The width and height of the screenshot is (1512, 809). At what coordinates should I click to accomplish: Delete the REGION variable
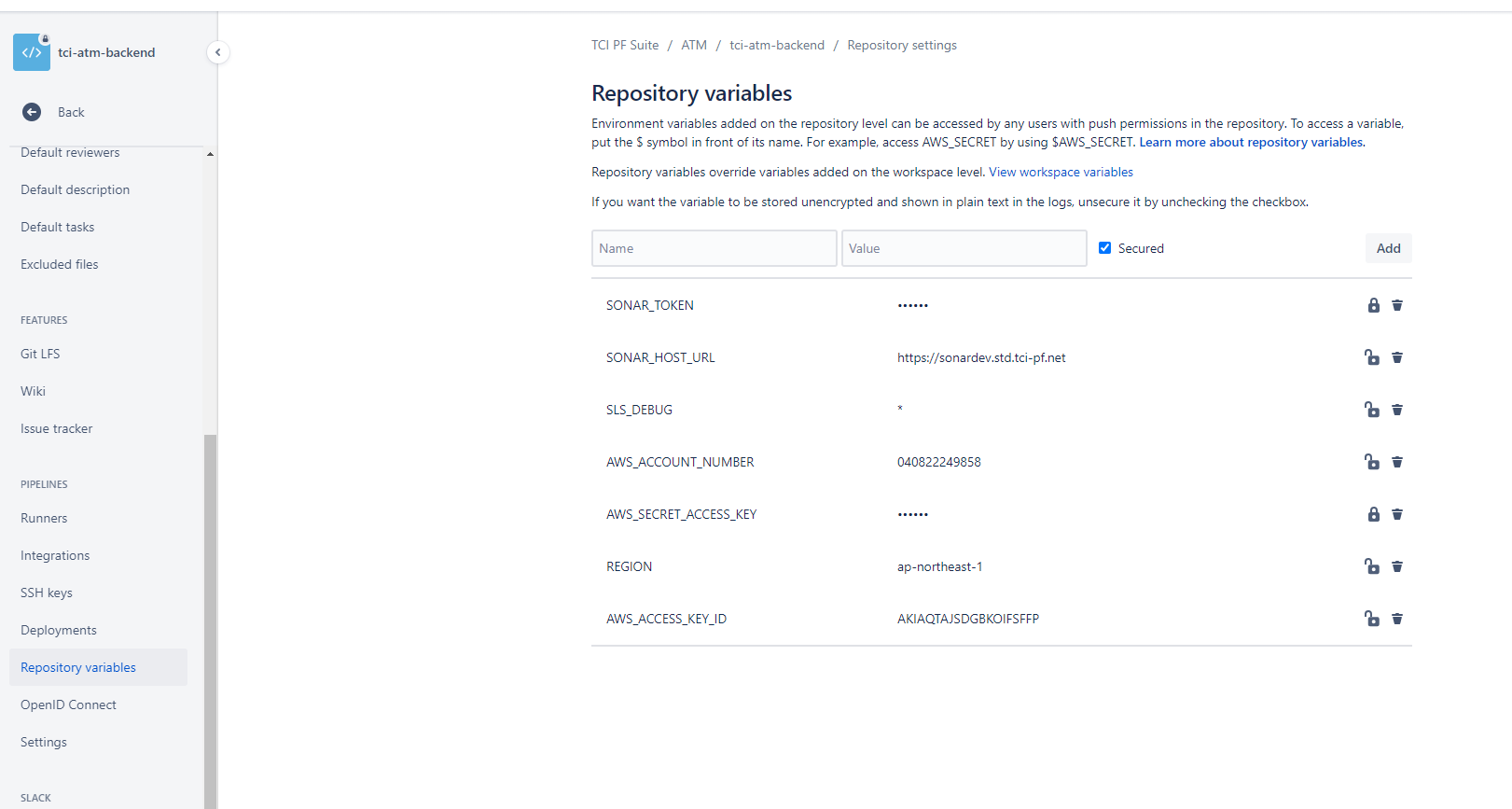pos(1396,566)
